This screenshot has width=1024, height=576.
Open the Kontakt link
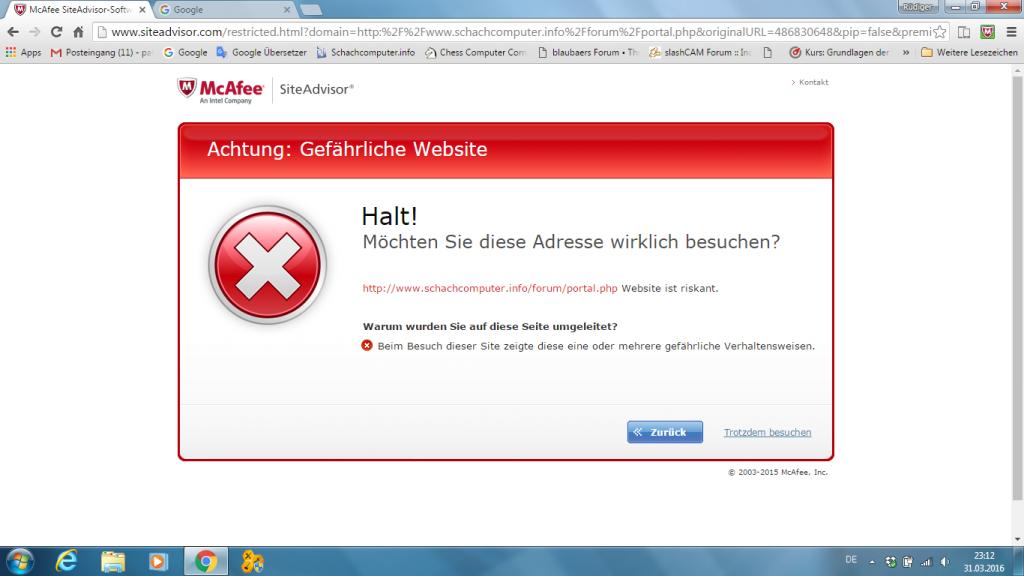tap(811, 82)
